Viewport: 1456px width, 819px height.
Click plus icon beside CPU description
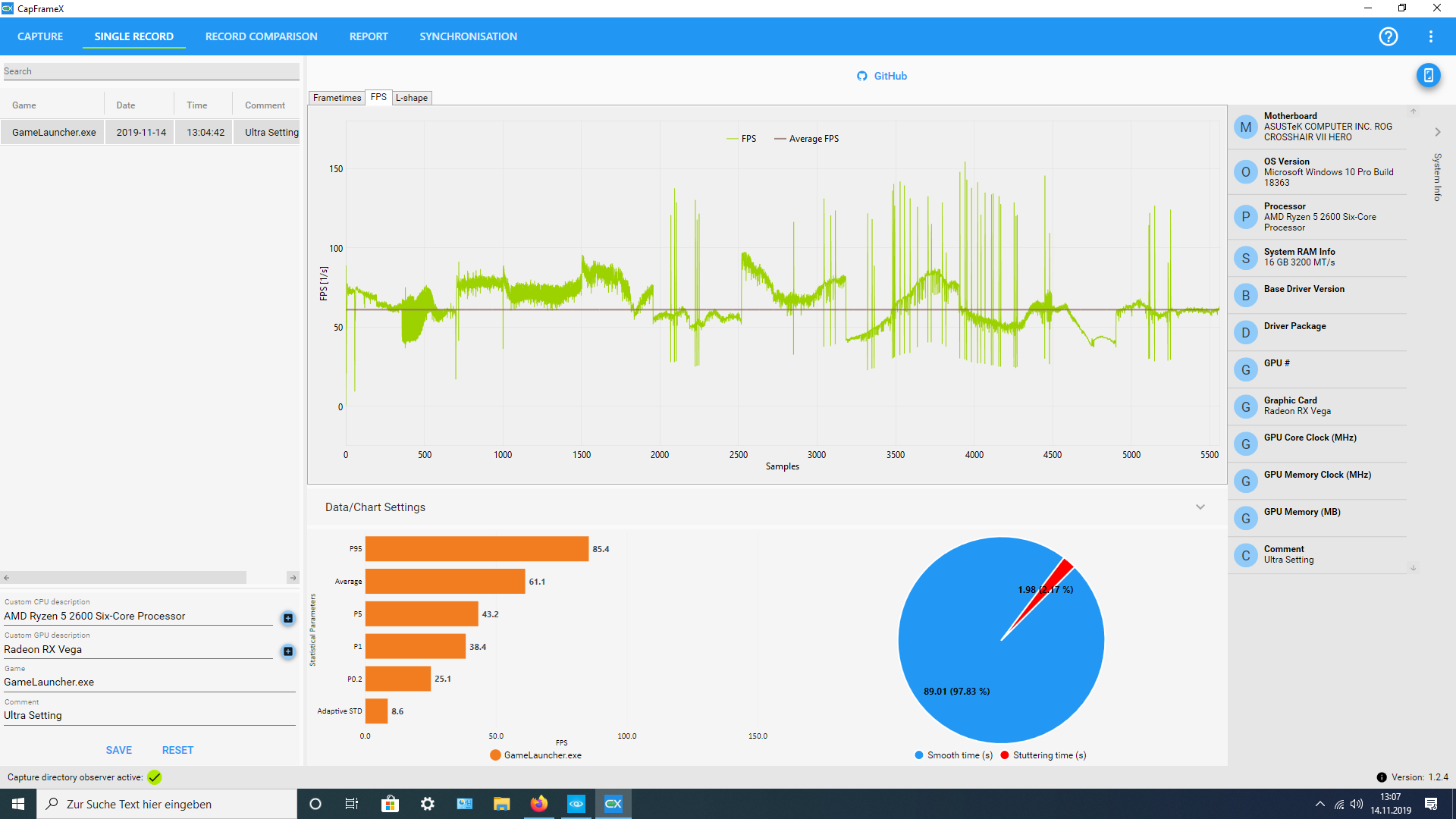288,618
